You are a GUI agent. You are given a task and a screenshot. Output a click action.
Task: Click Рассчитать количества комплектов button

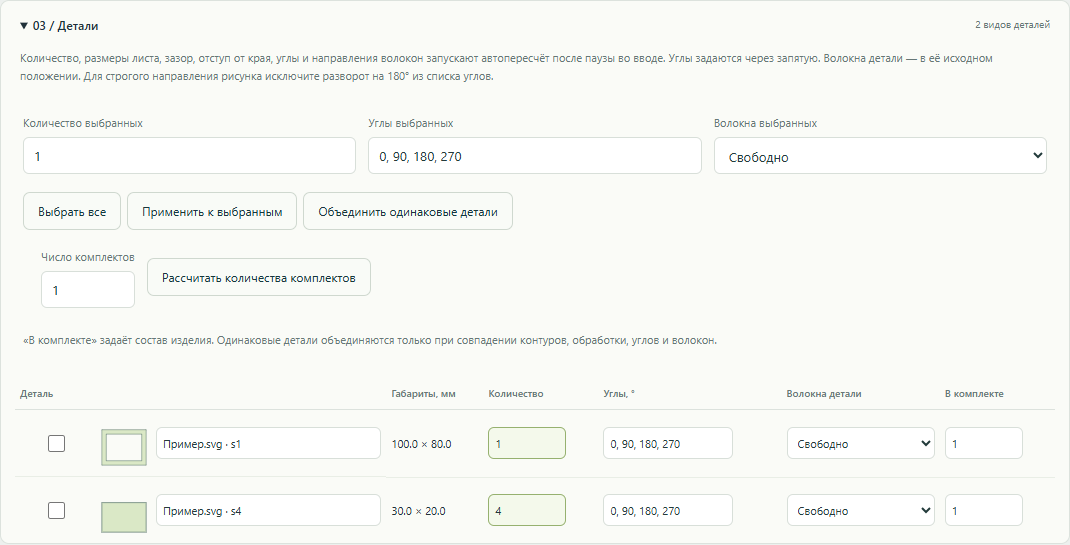tap(259, 277)
